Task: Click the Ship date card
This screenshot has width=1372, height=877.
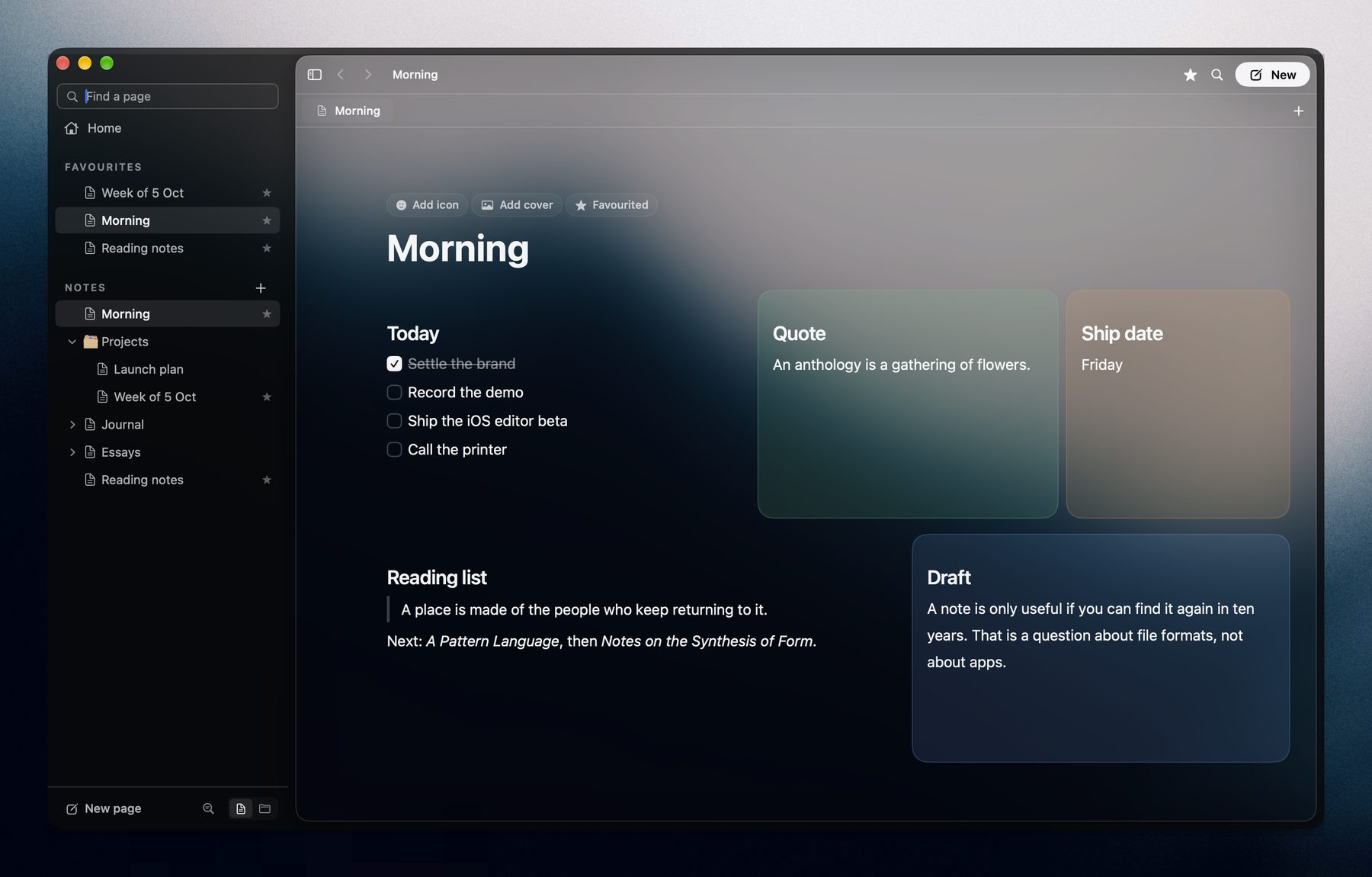Action: 1178,404
